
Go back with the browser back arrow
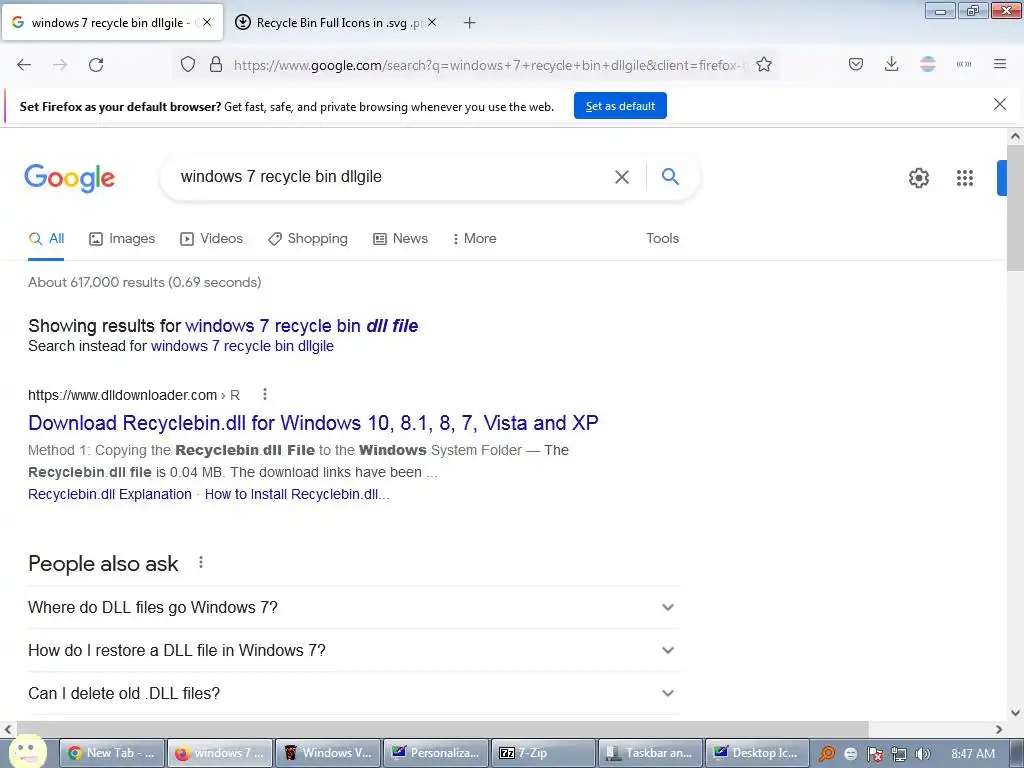(24, 65)
